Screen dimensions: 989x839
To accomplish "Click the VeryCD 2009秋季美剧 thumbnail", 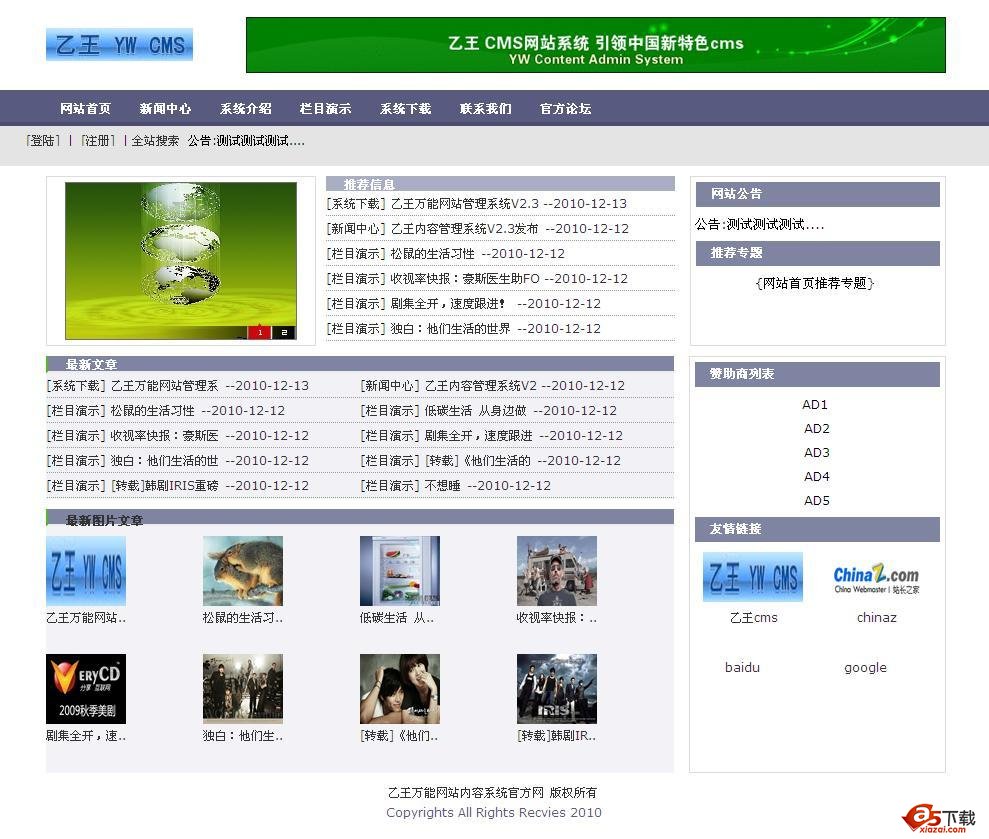I will [x=86, y=689].
